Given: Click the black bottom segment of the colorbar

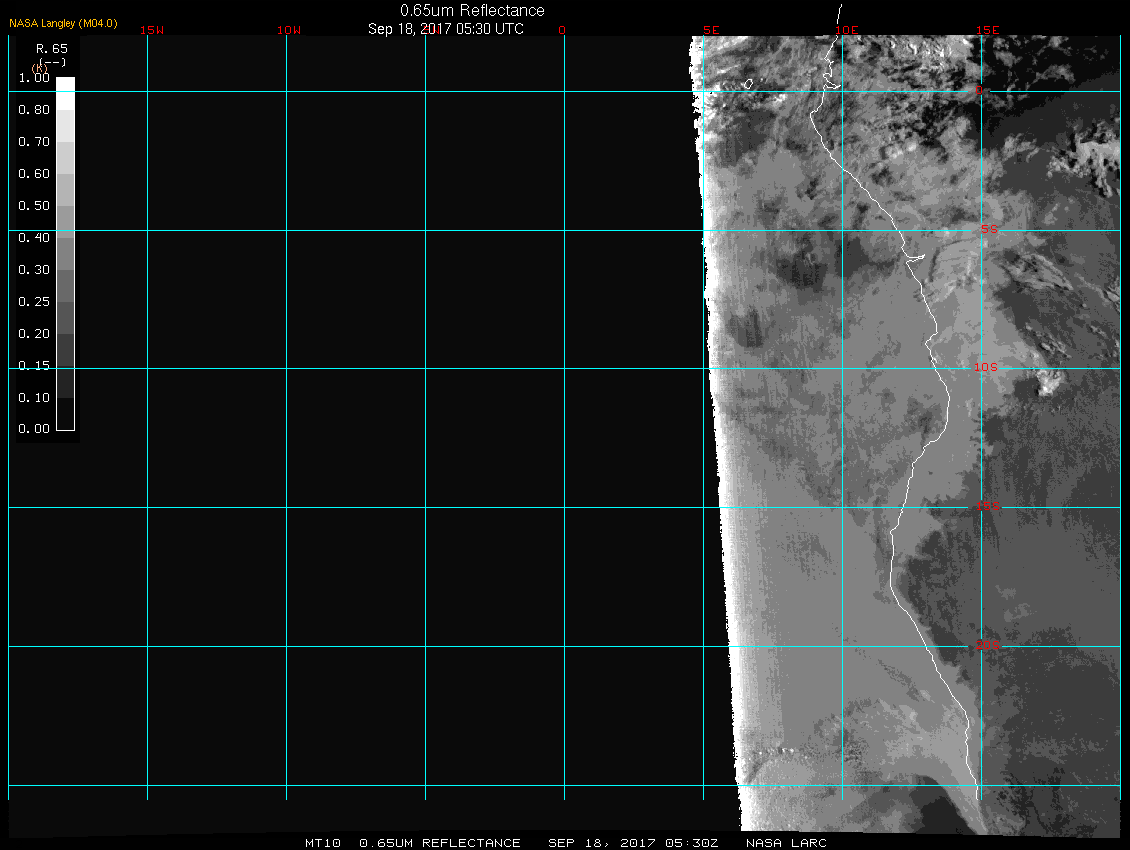Looking at the screenshot, I should [x=66, y=414].
